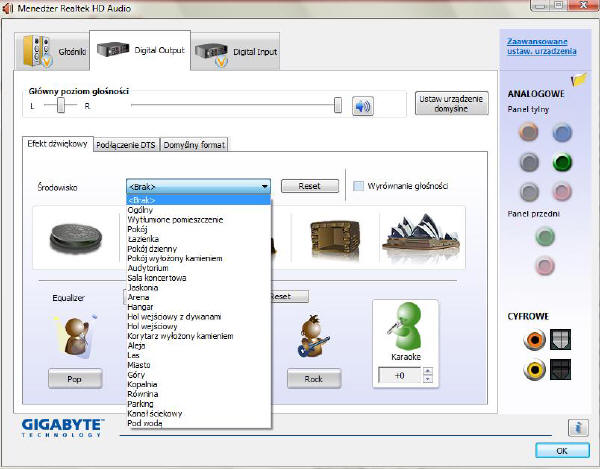
Task: Choose Wytłumione pomieszczenie environment
Action: (x=198, y=220)
